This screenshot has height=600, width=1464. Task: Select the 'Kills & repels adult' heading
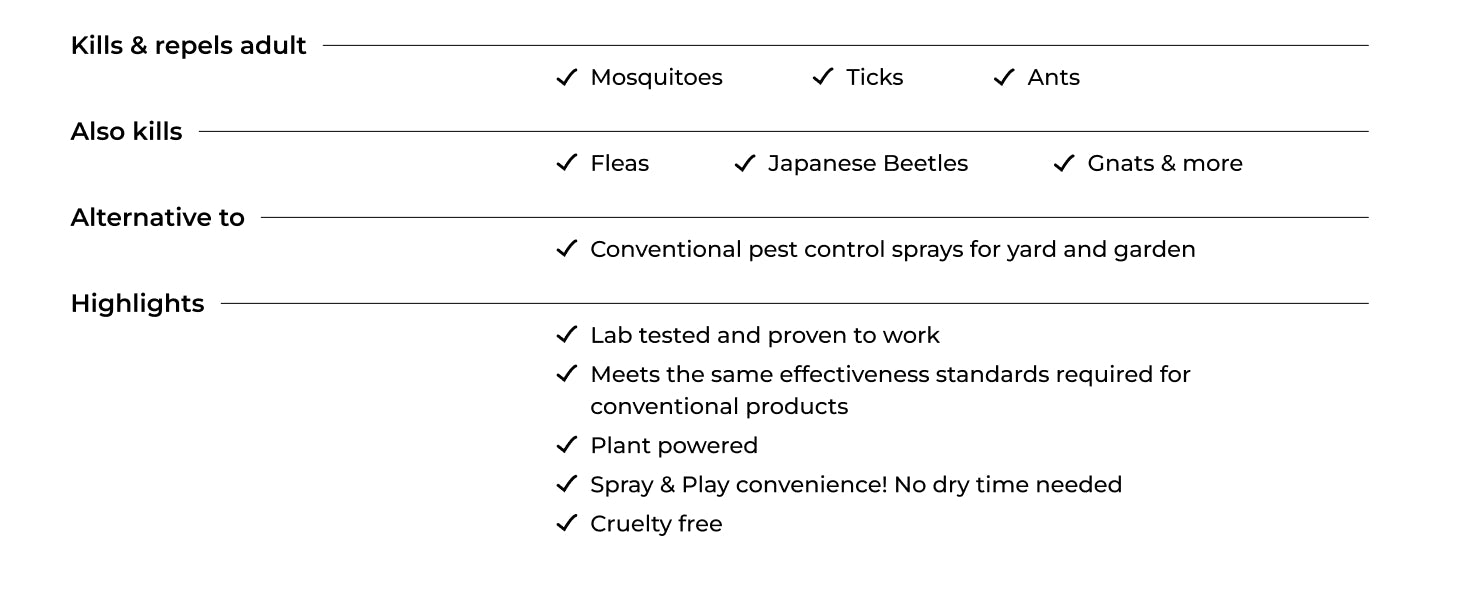[x=188, y=46]
